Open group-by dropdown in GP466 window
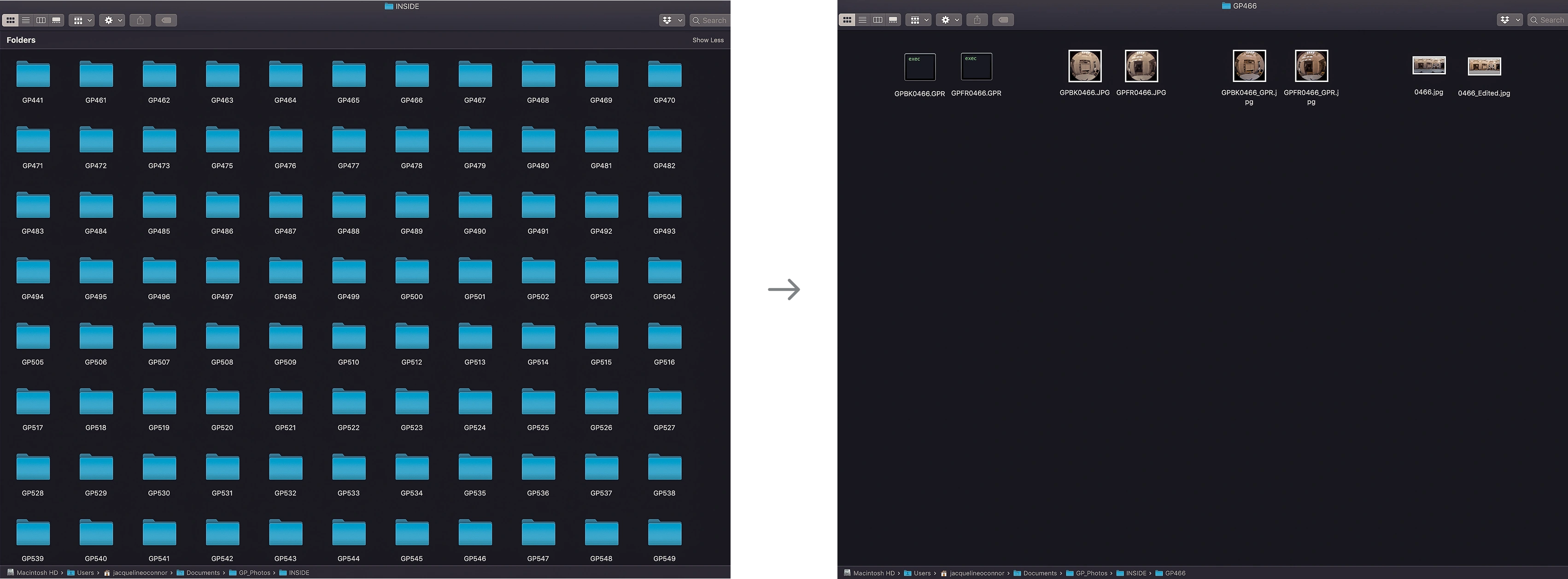This screenshot has height=579, width=1568. [919, 20]
